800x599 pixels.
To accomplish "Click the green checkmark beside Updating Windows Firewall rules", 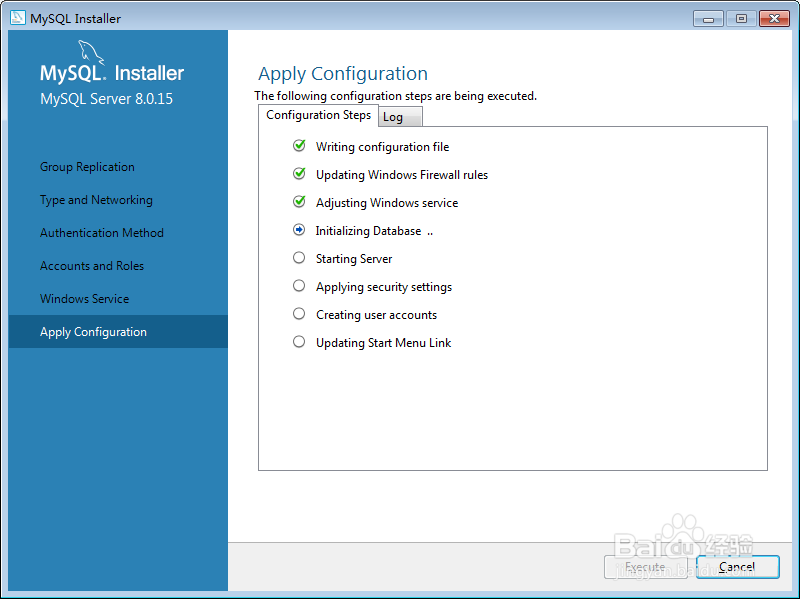I will [x=299, y=174].
